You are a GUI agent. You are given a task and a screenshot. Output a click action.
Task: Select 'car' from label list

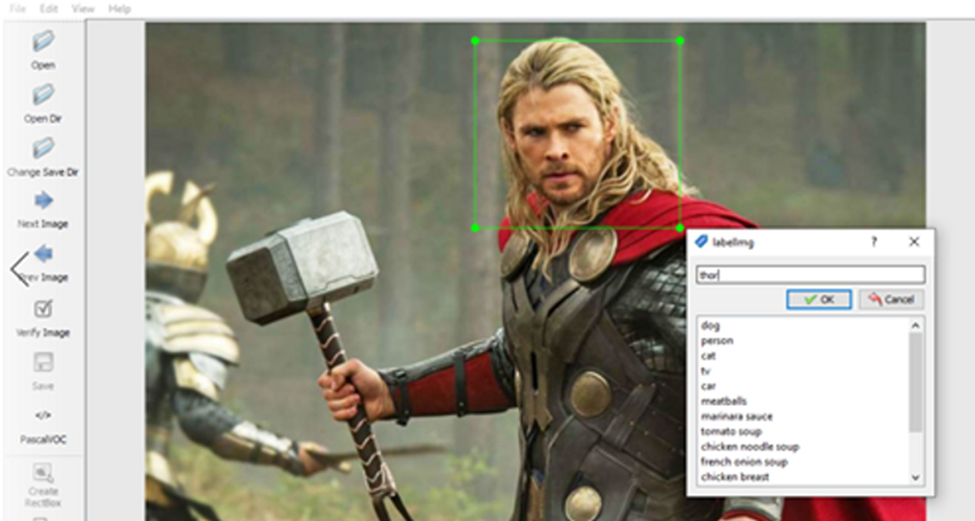click(708, 386)
